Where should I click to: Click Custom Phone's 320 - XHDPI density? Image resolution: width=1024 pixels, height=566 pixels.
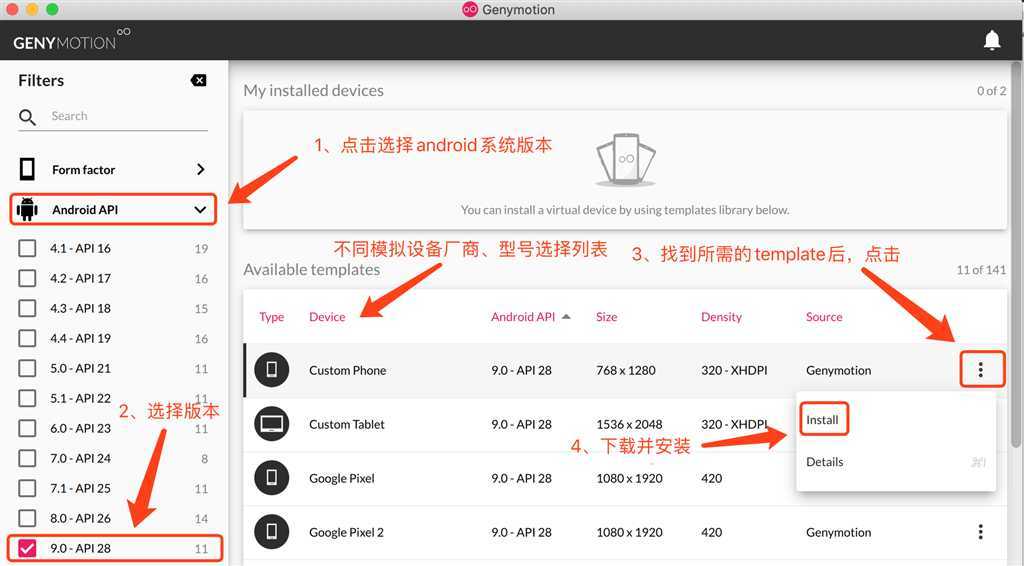pos(735,370)
